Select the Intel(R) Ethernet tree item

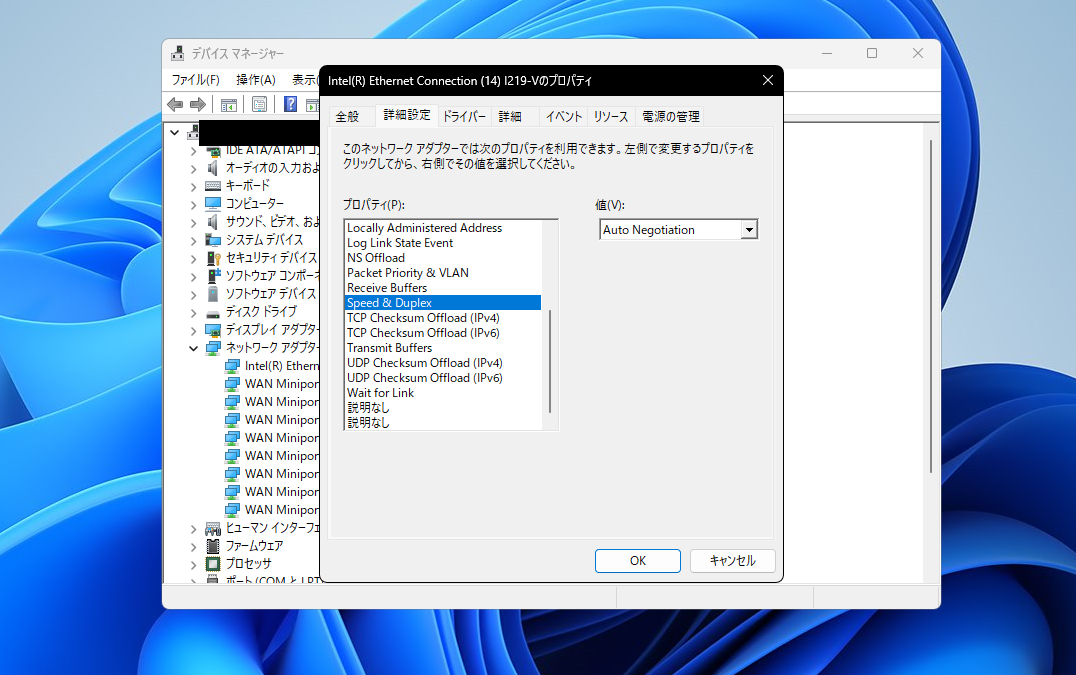point(282,366)
